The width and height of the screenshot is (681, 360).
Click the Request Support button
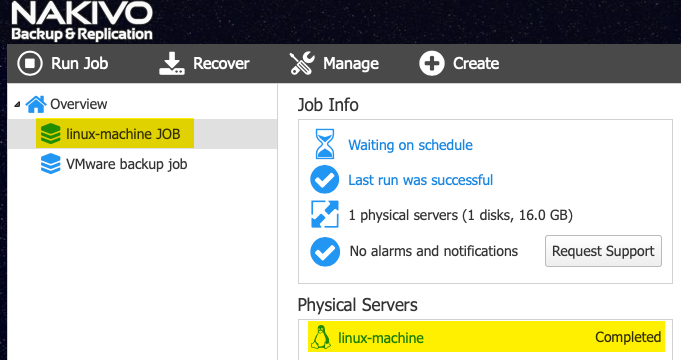pos(603,251)
